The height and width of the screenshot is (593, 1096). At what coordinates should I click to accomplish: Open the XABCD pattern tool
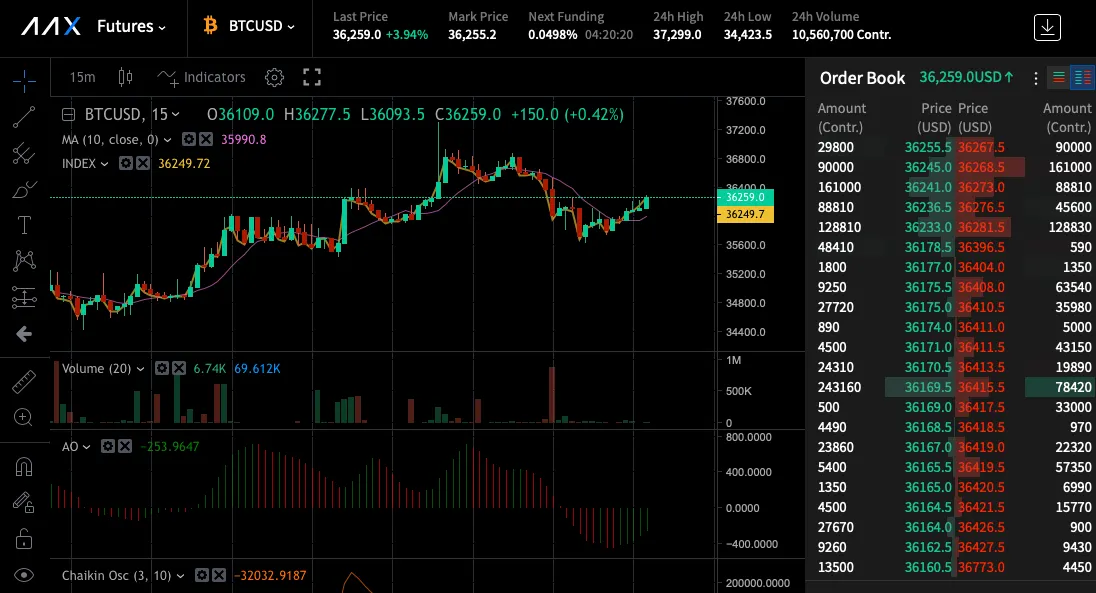24,260
